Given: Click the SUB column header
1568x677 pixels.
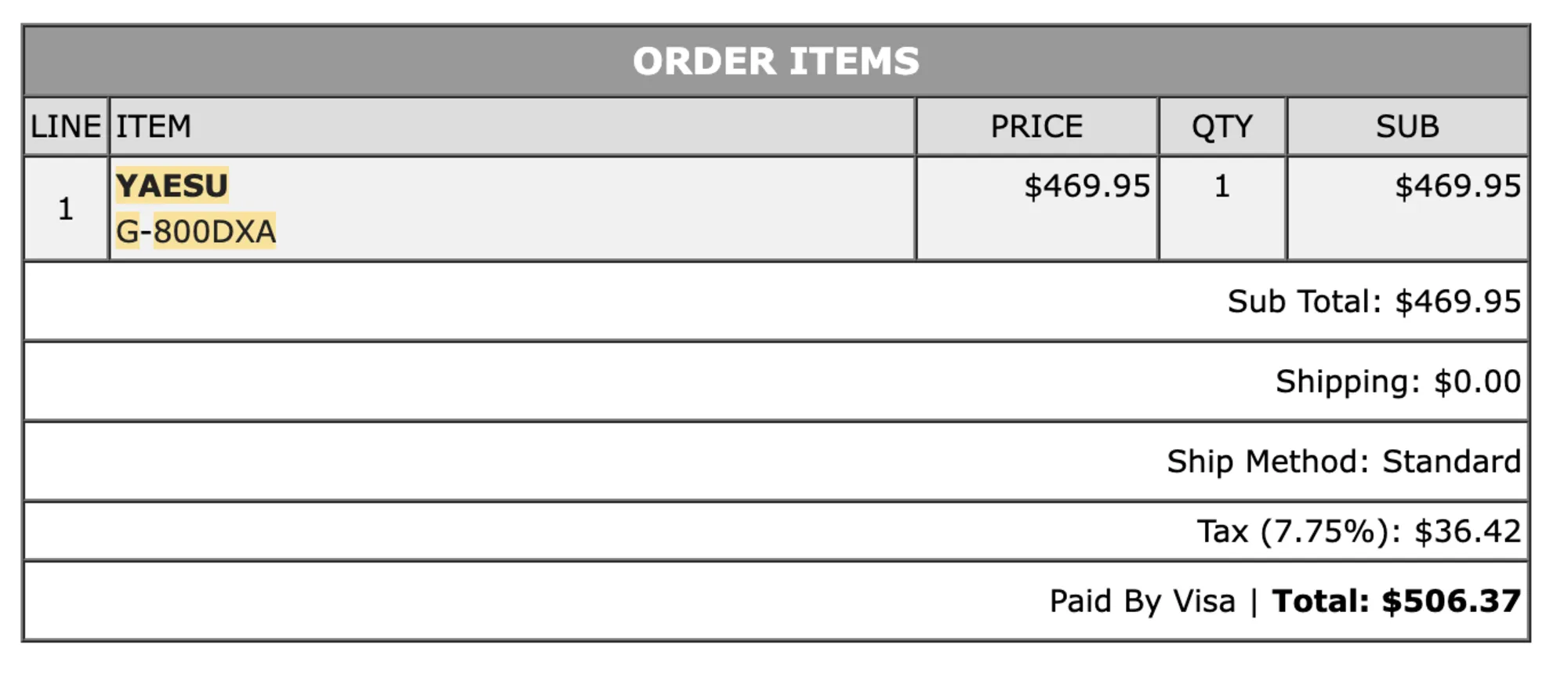Looking at the screenshot, I should click(1407, 126).
